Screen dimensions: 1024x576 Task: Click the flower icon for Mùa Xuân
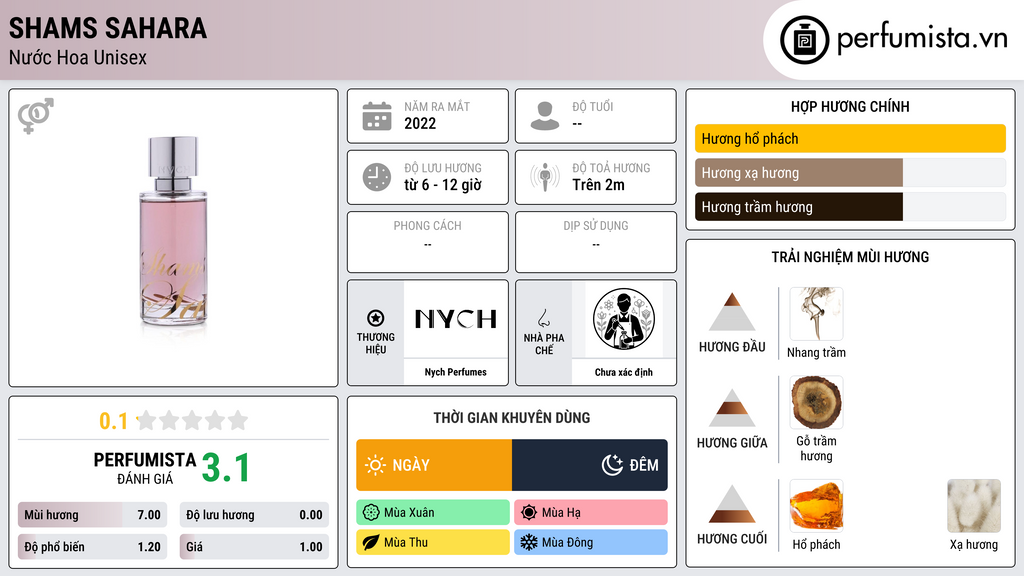371,513
